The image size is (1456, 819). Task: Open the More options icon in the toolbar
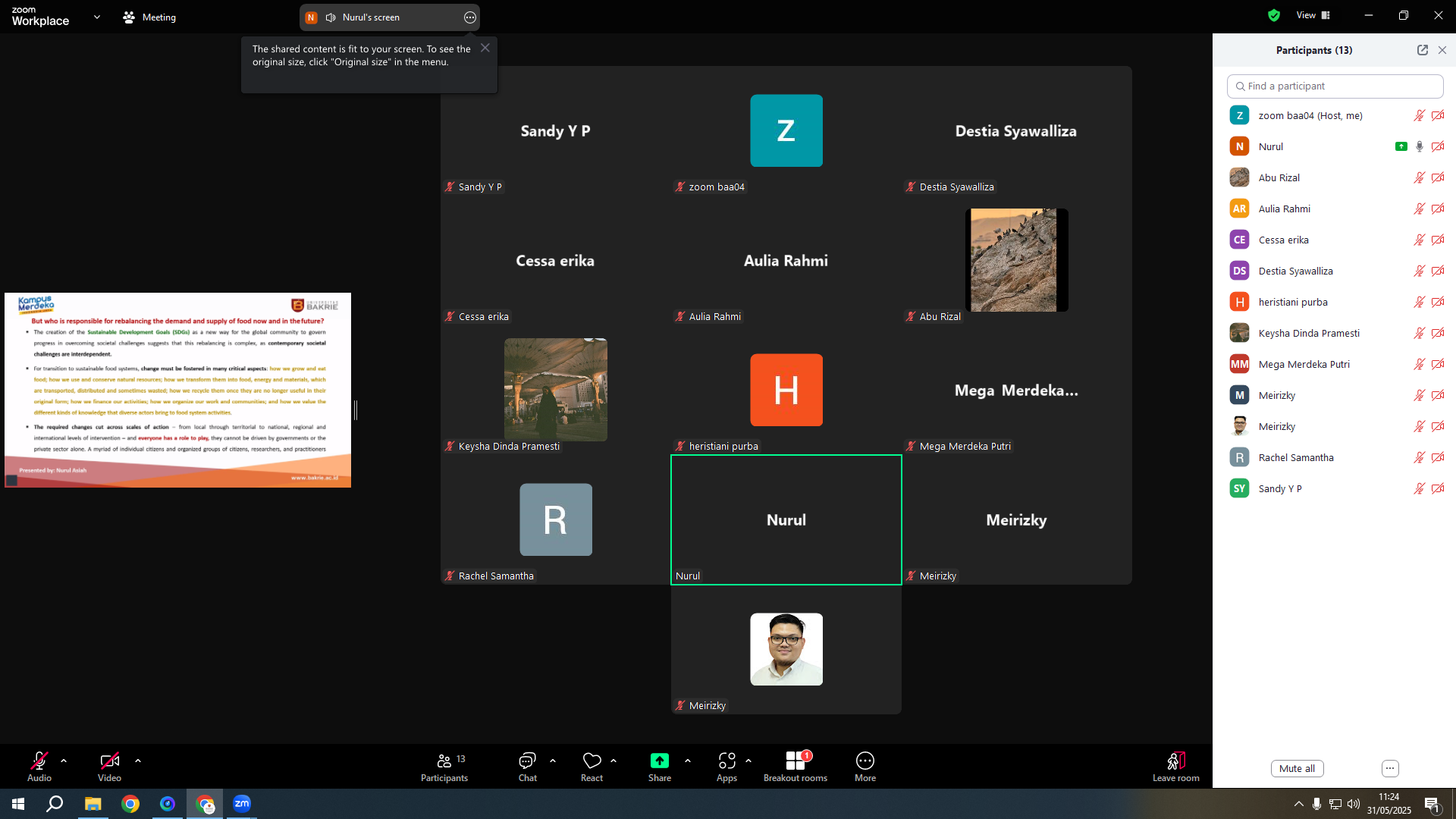pos(865,761)
